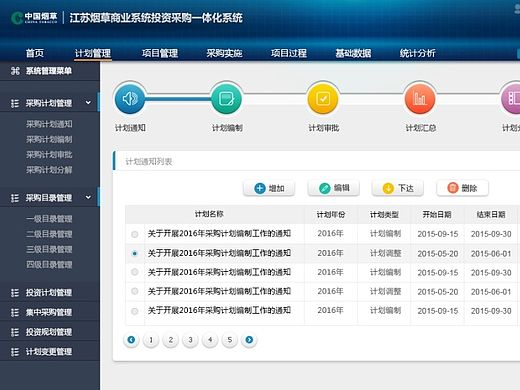Open 采购计划通知 in sidebar
Image resolution: width=520 pixels, height=390 pixels.
point(49,124)
